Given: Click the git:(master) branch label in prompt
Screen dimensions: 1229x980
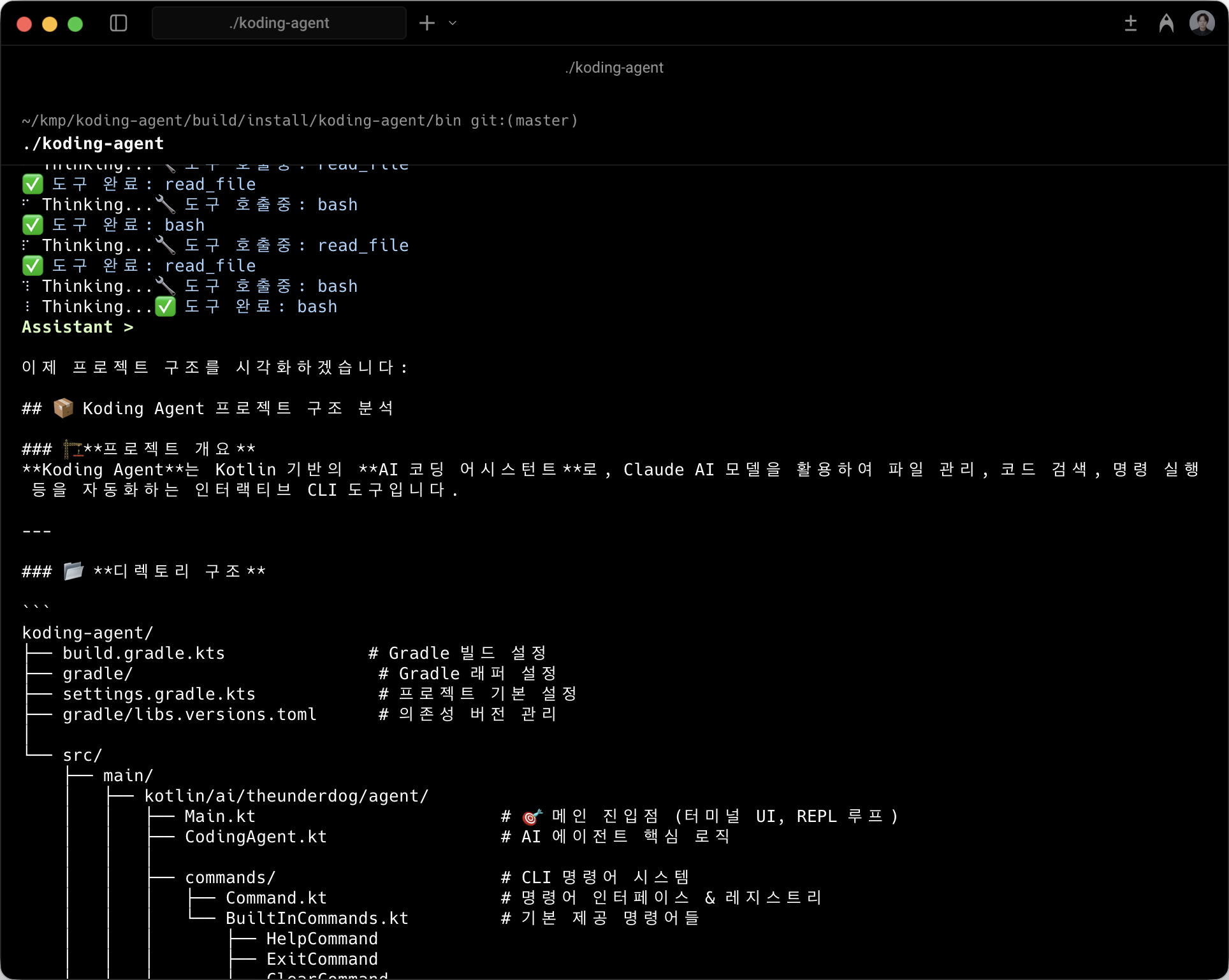Looking at the screenshot, I should [x=524, y=120].
